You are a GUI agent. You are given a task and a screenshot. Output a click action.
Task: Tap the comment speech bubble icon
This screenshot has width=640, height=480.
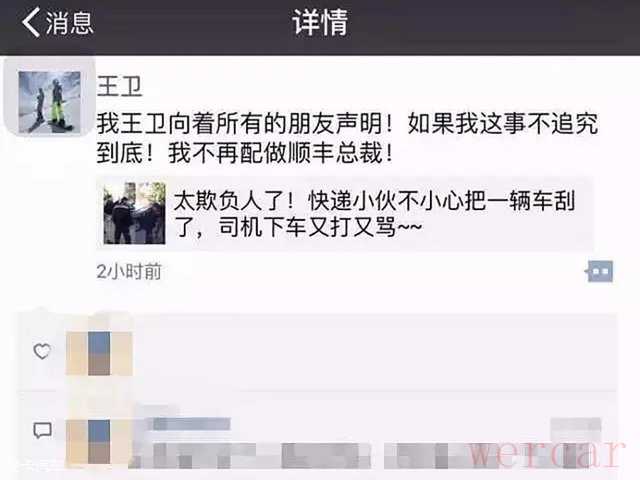[x=42, y=430]
